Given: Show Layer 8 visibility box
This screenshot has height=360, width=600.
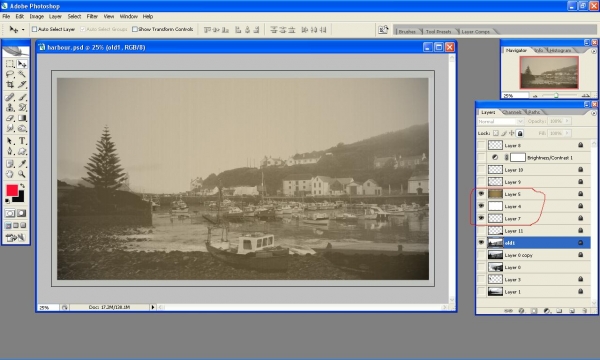Looking at the screenshot, I should 481,145.
